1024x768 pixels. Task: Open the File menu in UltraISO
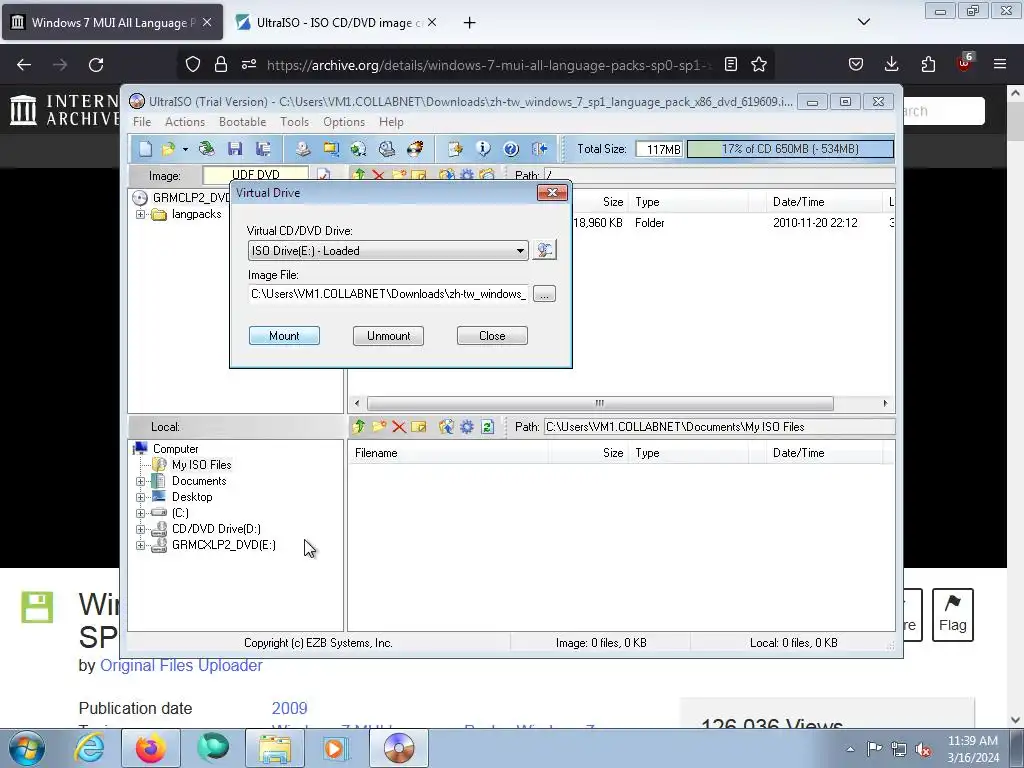(x=142, y=122)
